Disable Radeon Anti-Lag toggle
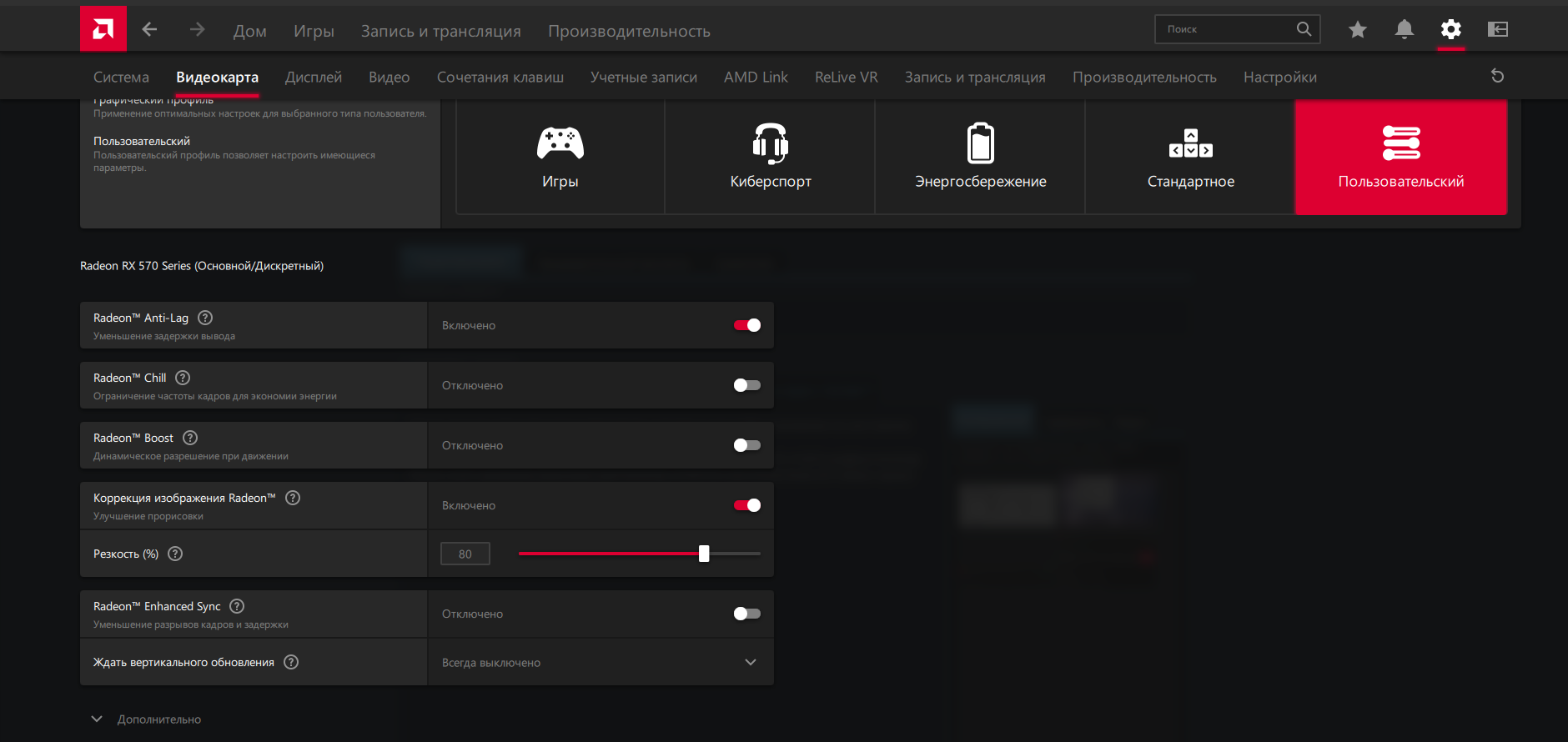Image resolution: width=1568 pixels, height=742 pixels. [x=747, y=325]
